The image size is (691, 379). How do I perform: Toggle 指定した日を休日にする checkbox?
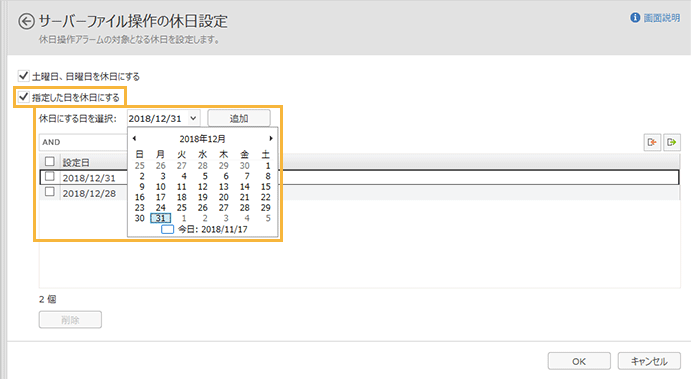click(24, 97)
